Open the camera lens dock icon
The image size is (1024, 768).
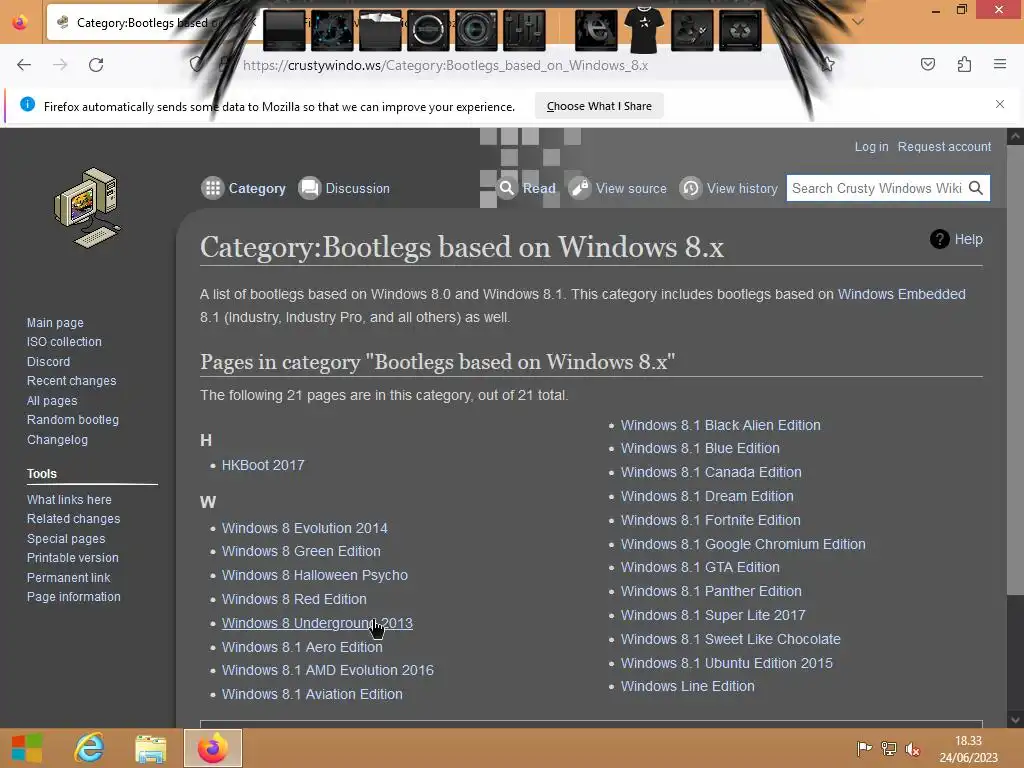(x=476, y=30)
